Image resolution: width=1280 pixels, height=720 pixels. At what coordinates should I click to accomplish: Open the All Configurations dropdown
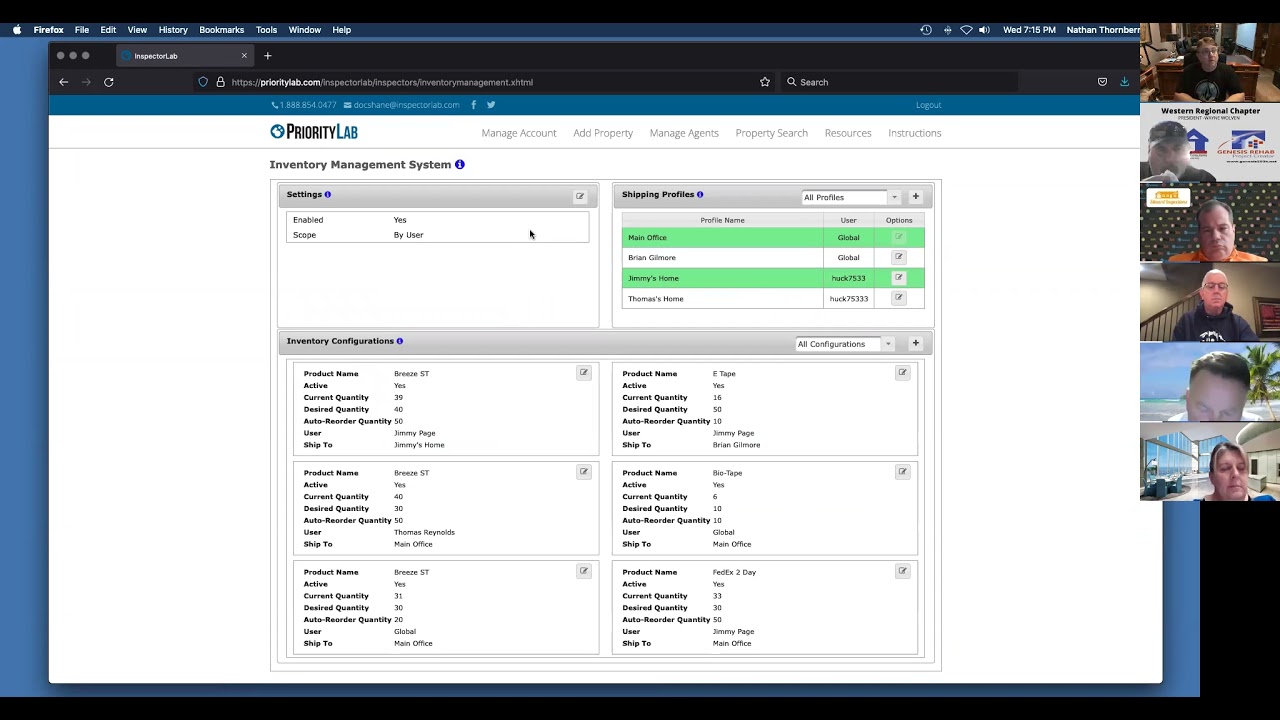(845, 344)
